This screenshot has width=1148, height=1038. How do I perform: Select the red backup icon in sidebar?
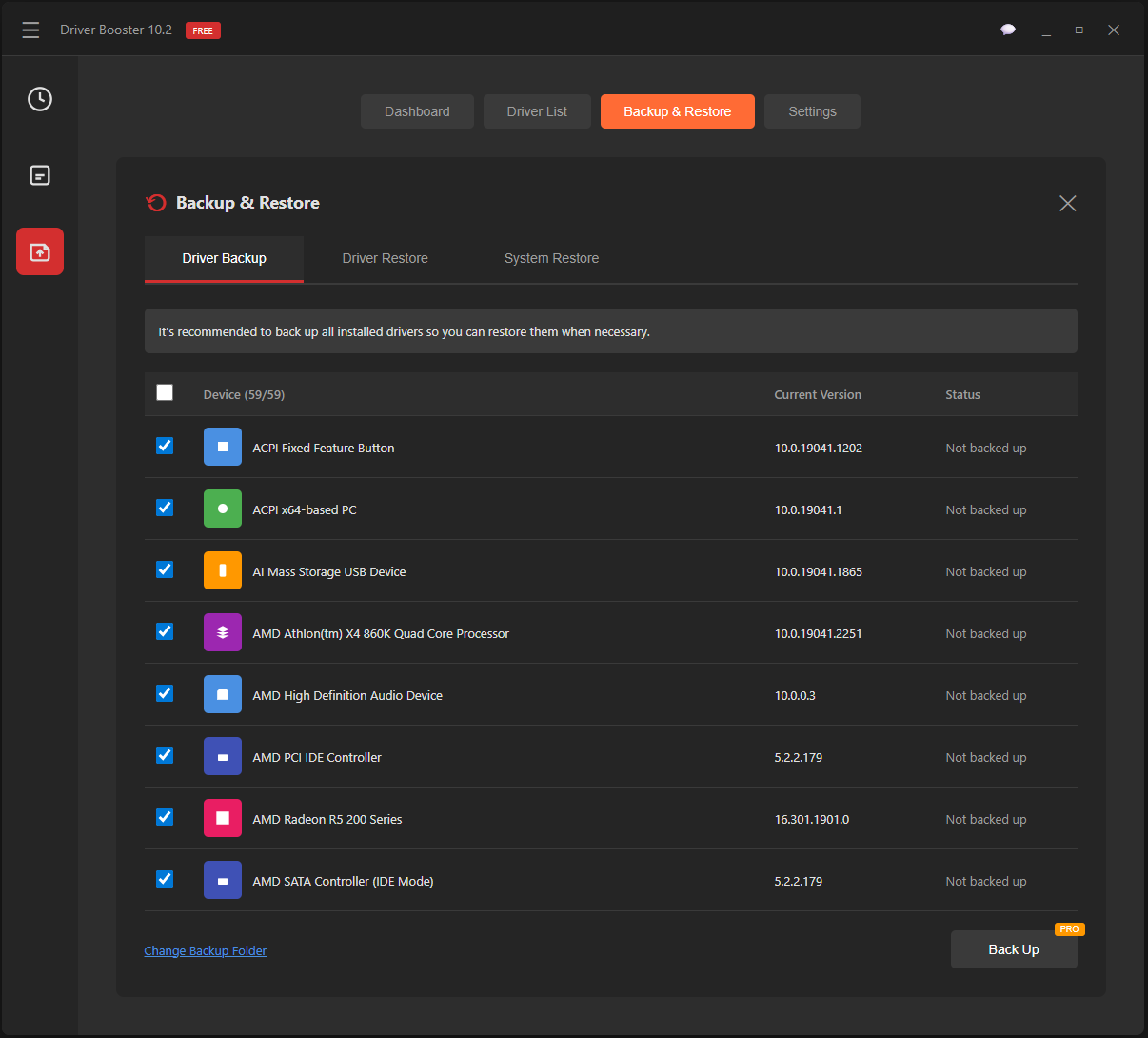pyautogui.click(x=39, y=250)
